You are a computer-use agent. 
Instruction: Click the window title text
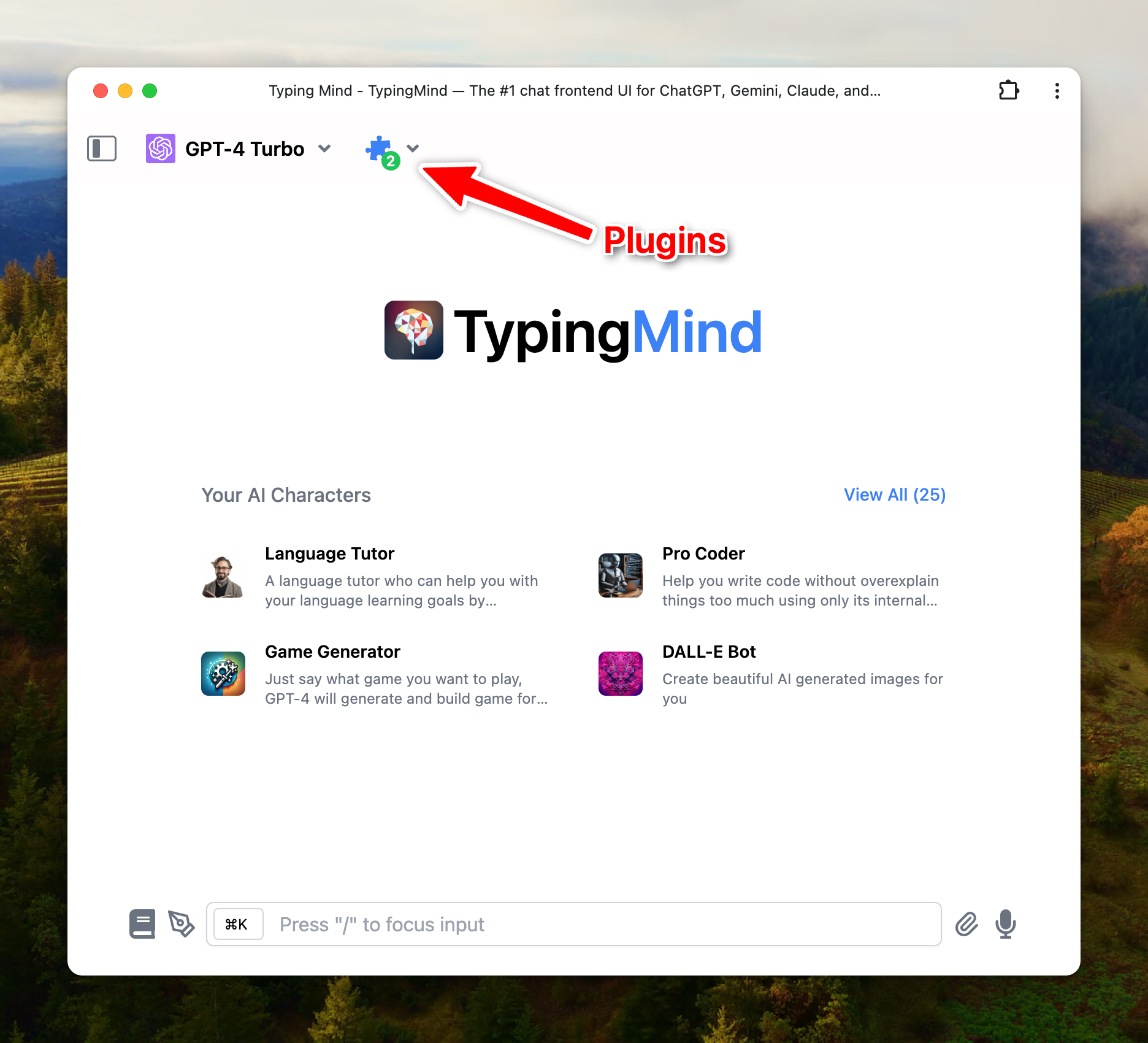pyautogui.click(x=575, y=91)
